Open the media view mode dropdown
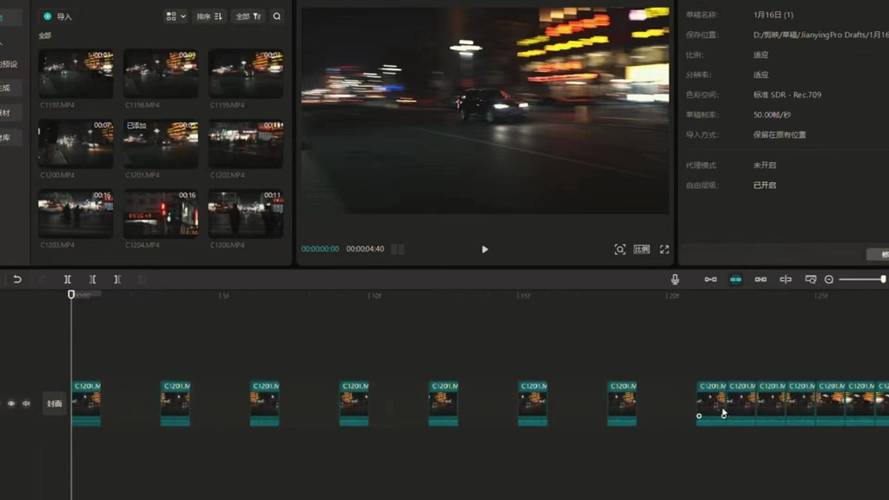 175,17
